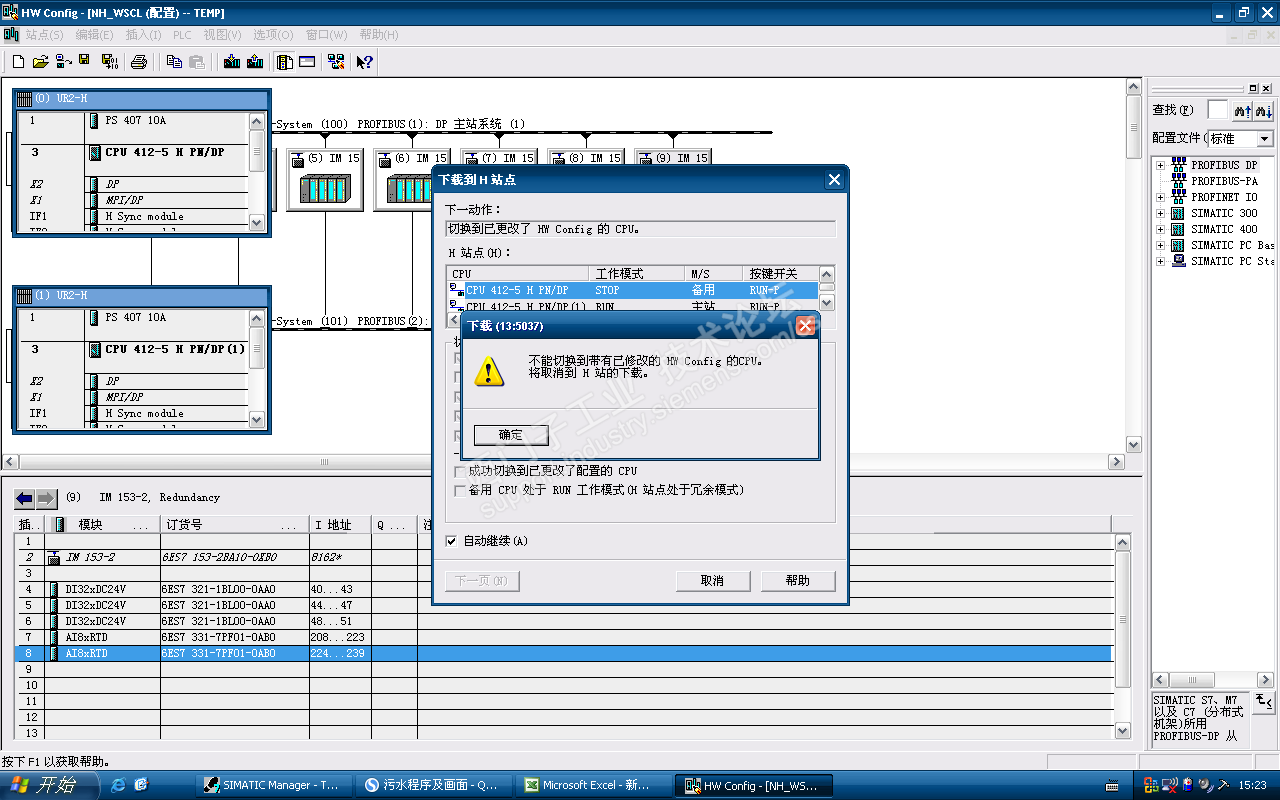Uncheck the 自动继续(A) checkbox
This screenshot has height=800, width=1280.
(x=452, y=541)
